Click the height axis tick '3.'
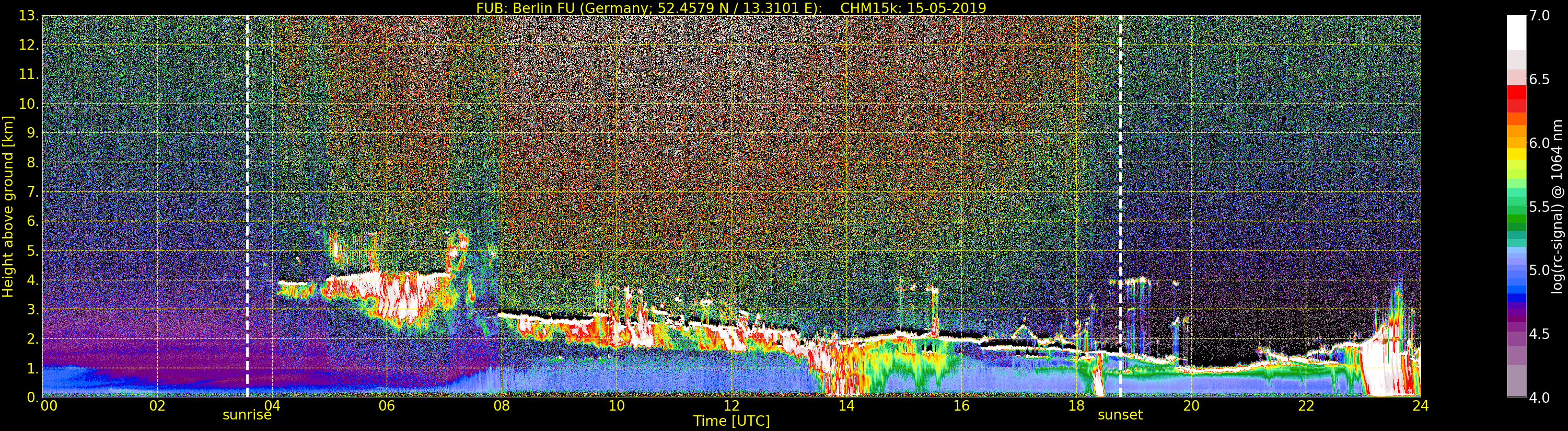The height and width of the screenshot is (431, 1568). click(33, 310)
